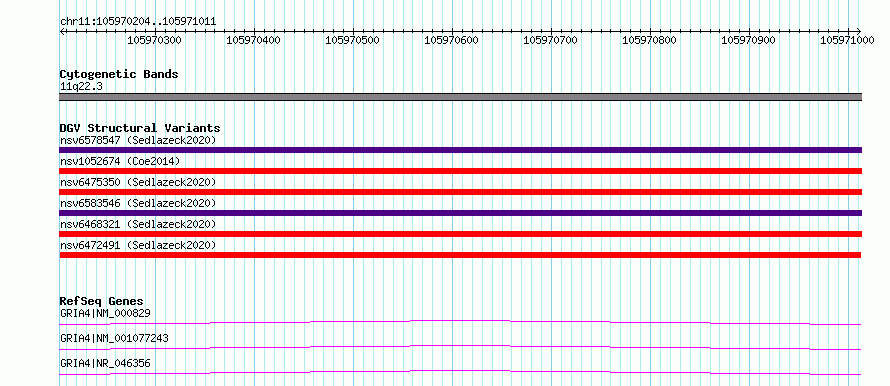
Task: Open the nsv1052674 (Coe2014) variant label
Action: click(x=119, y=161)
